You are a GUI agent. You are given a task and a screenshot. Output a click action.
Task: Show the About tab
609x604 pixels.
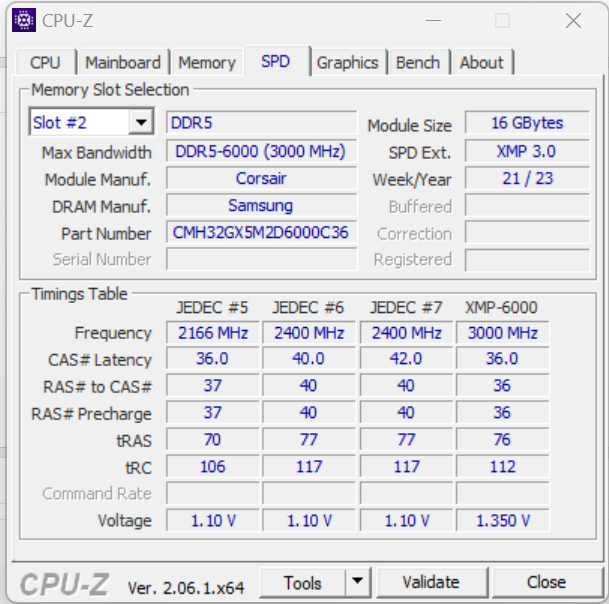(482, 63)
